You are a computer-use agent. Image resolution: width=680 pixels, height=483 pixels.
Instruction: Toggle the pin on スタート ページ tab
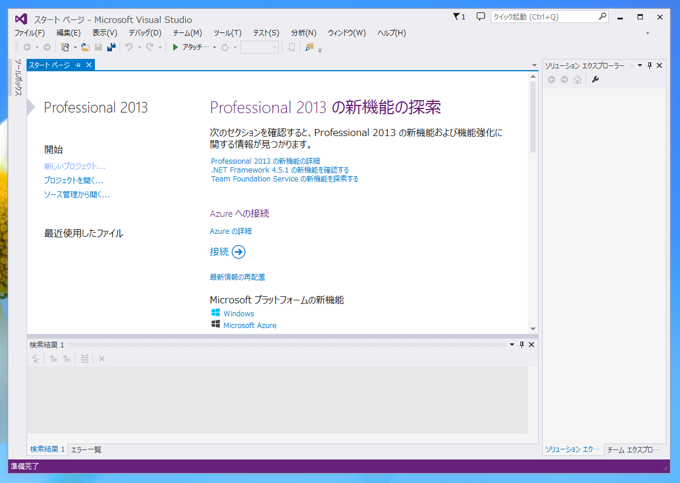point(78,65)
